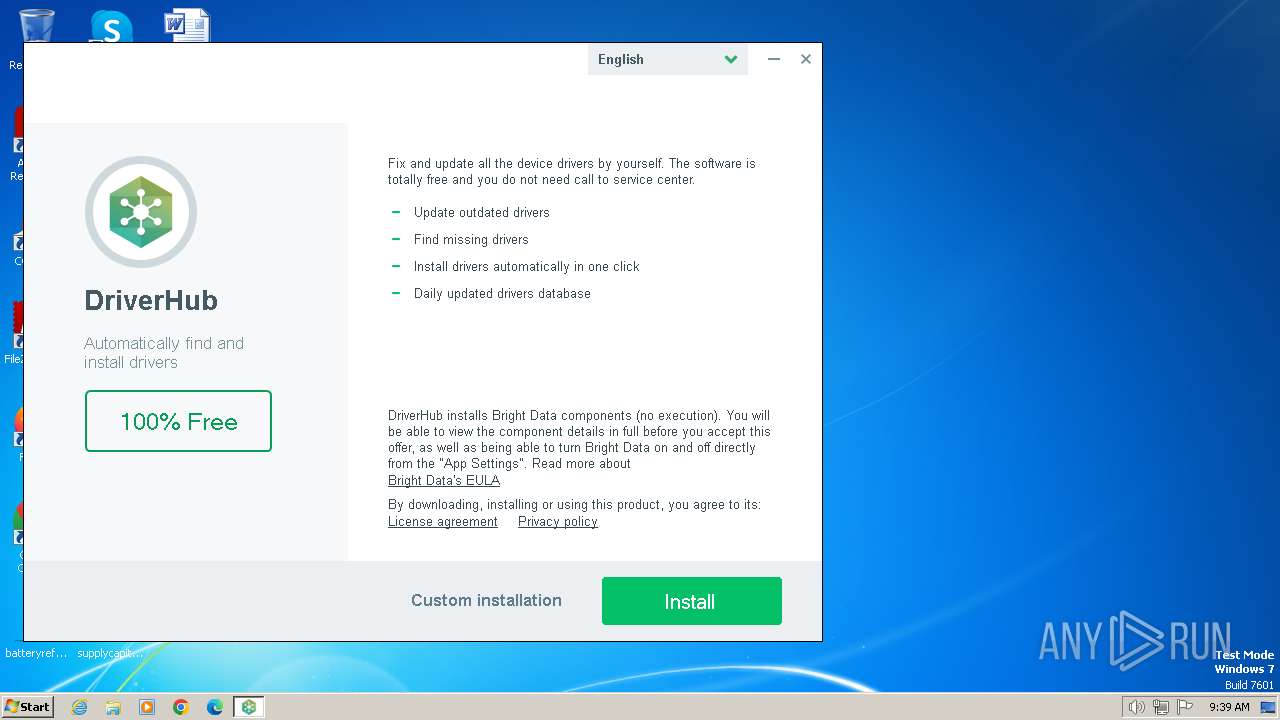The width and height of the screenshot is (1280, 720).
Task: Open Bright Data's EULA link
Action: (444, 480)
